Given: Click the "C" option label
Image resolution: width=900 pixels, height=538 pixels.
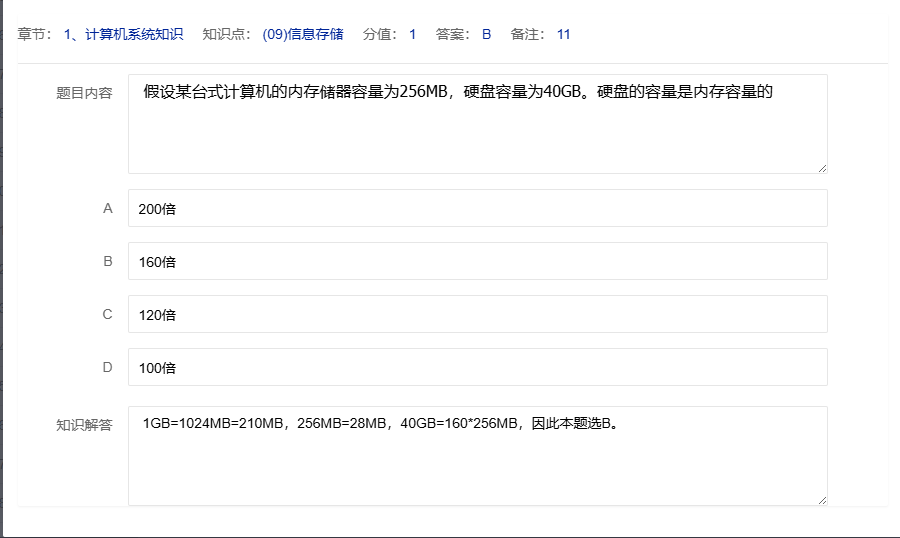Looking at the screenshot, I should (x=108, y=314).
